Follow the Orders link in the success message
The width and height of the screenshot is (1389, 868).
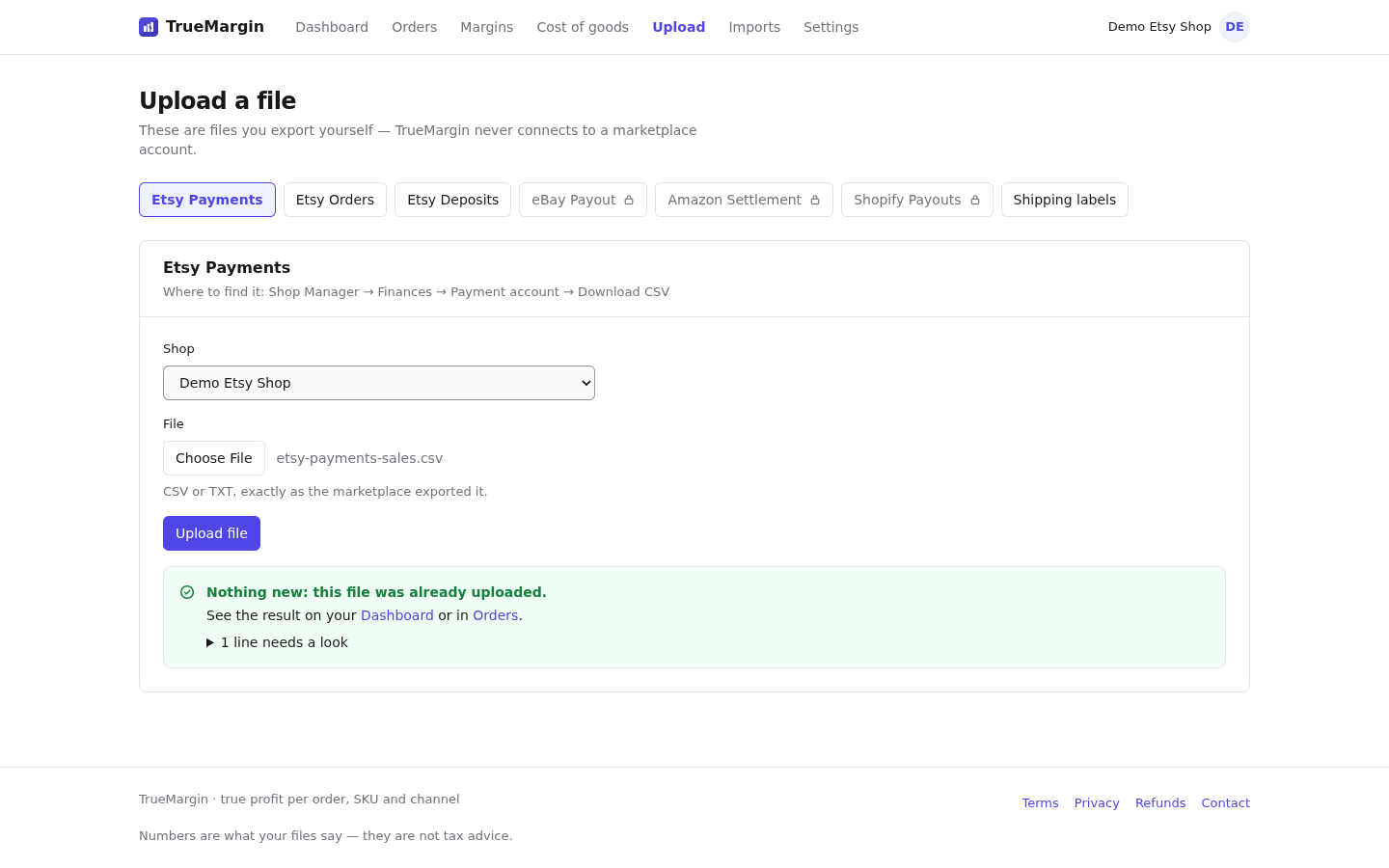496,615
